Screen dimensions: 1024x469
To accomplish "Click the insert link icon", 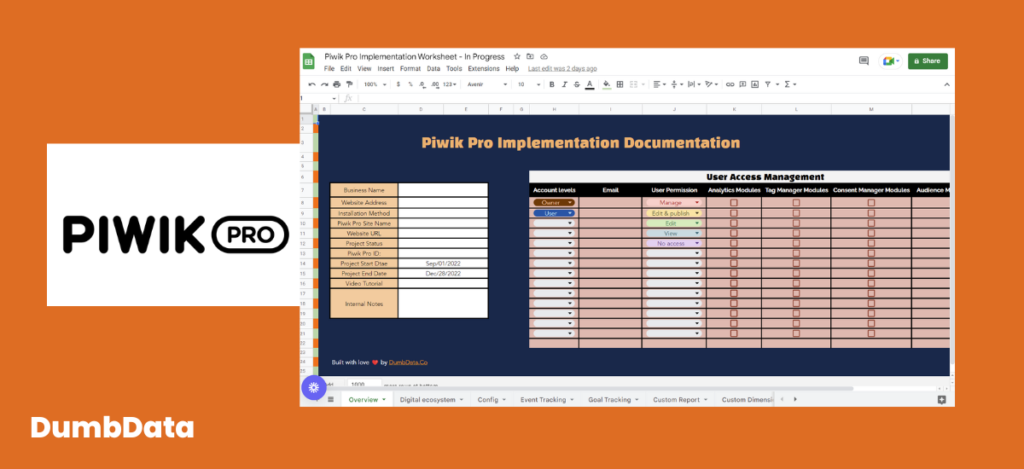I will 730,84.
